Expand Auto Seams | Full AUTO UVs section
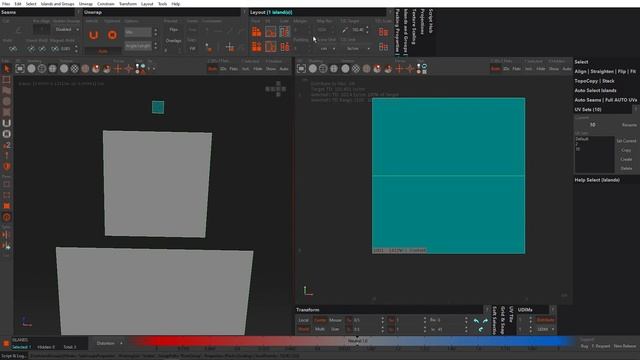Screen dimensions: 640x360 [x=606, y=100]
